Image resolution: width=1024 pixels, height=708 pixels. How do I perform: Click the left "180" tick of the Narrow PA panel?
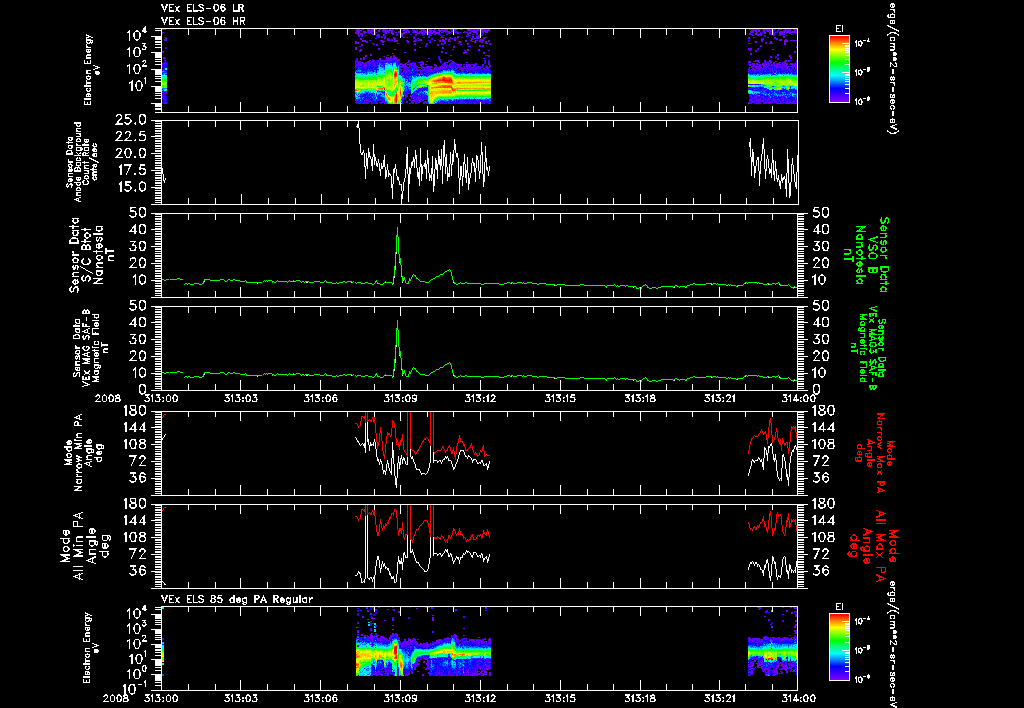click(x=136, y=411)
